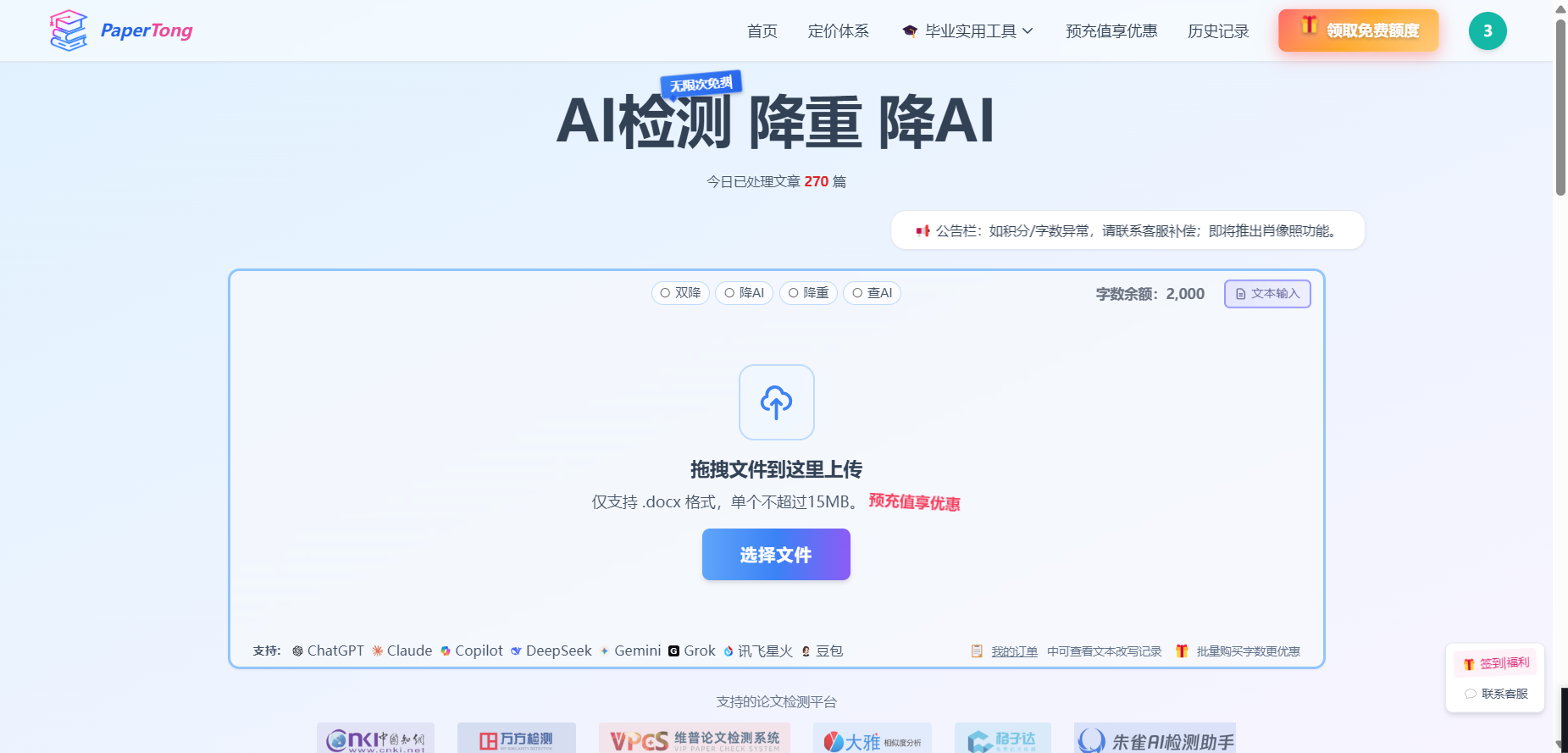
Task: Open the 我的订单 link
Action: pyautogui.click(x=1014, y=651)
